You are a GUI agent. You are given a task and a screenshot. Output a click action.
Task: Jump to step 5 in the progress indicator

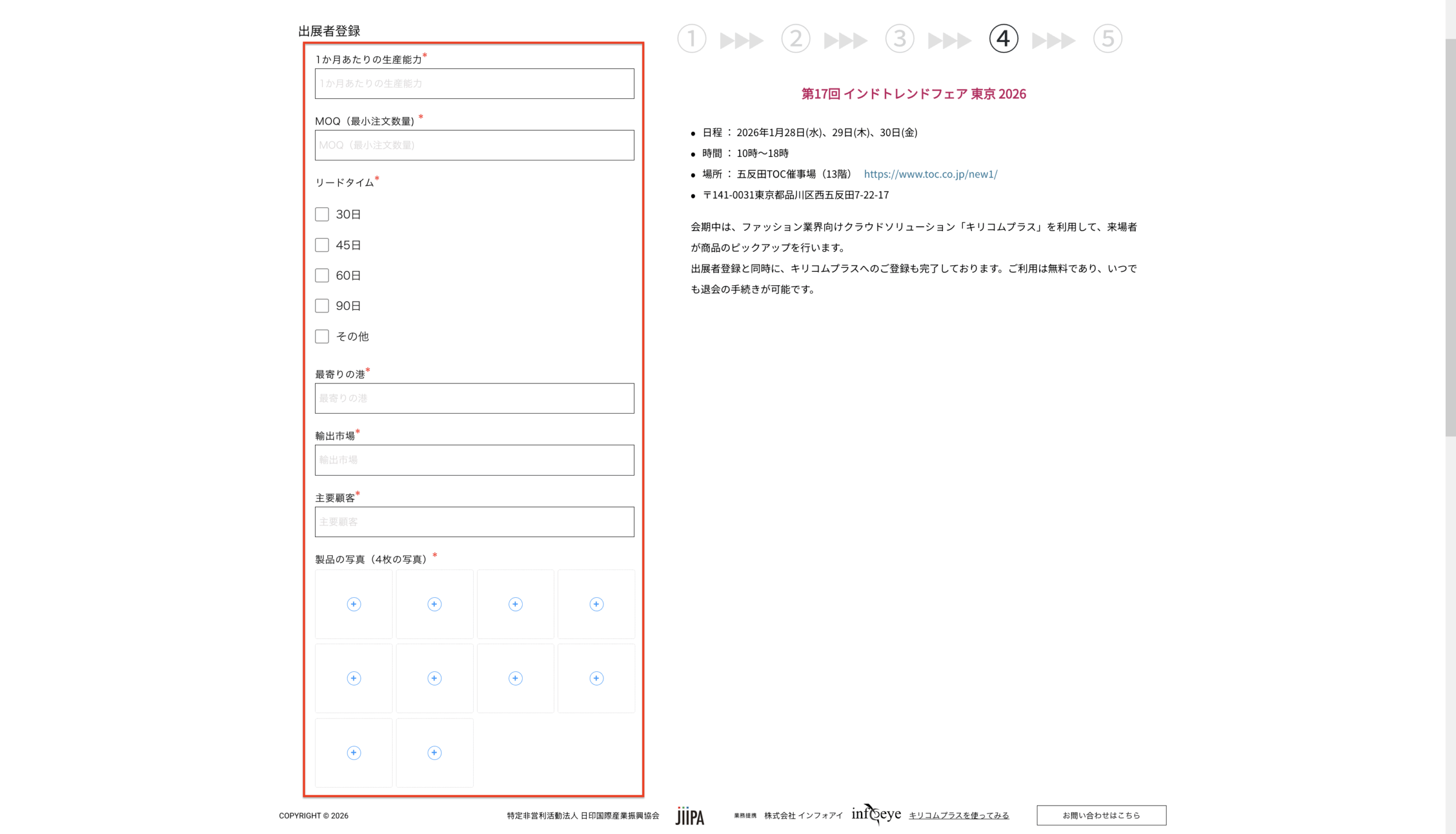[1107, 39]
